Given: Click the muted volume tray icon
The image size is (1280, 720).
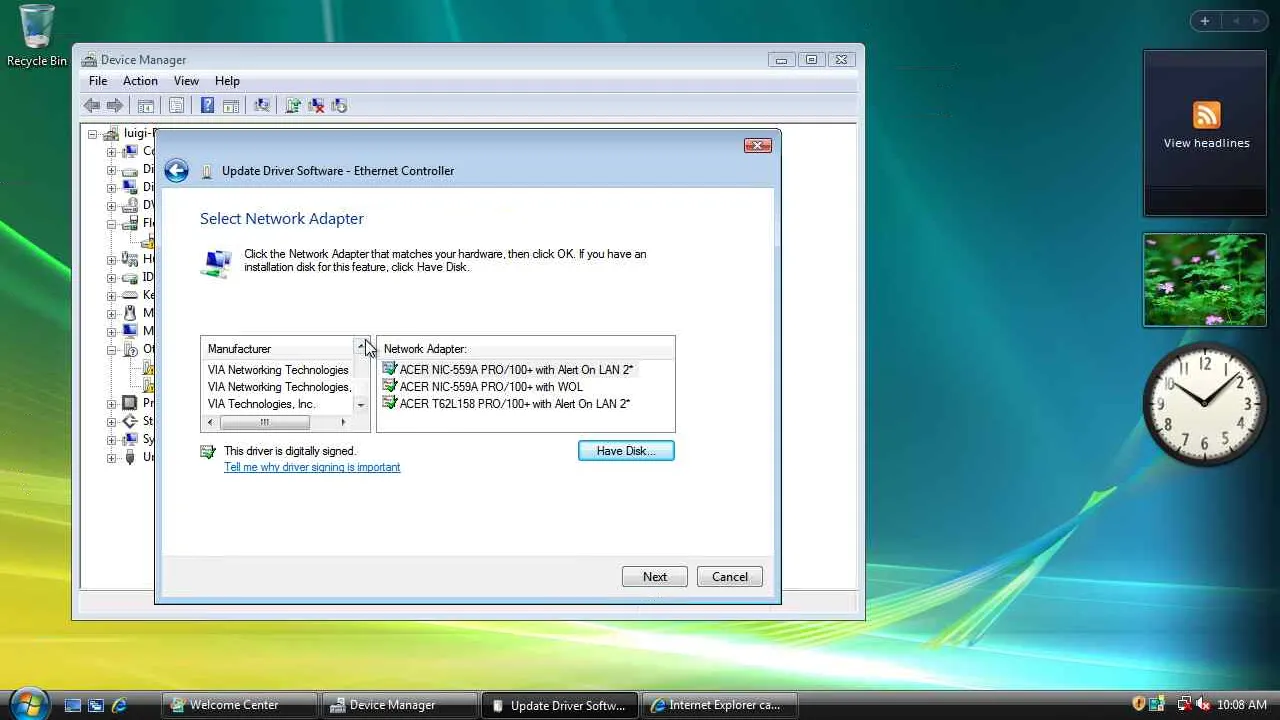Looking at the screenshot, I should click(x=1203, y=705).
